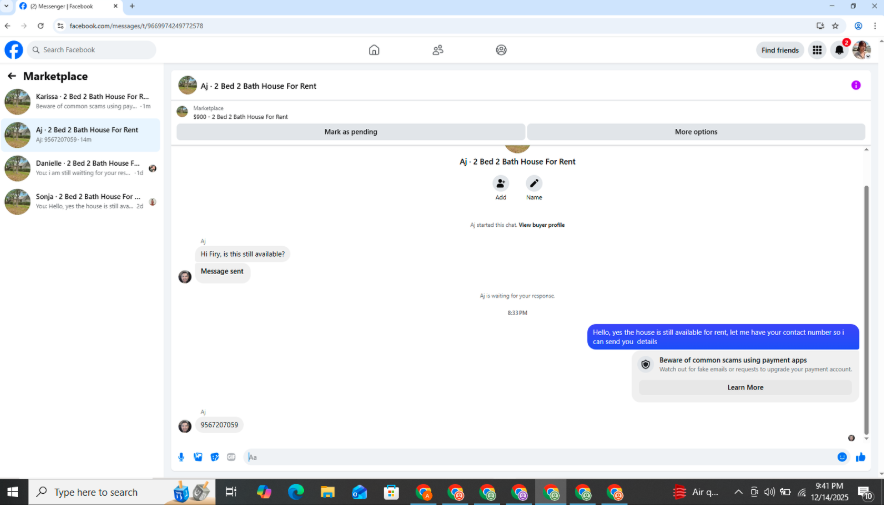
Task: Open the Home feed icon
Action: (374, 50)
